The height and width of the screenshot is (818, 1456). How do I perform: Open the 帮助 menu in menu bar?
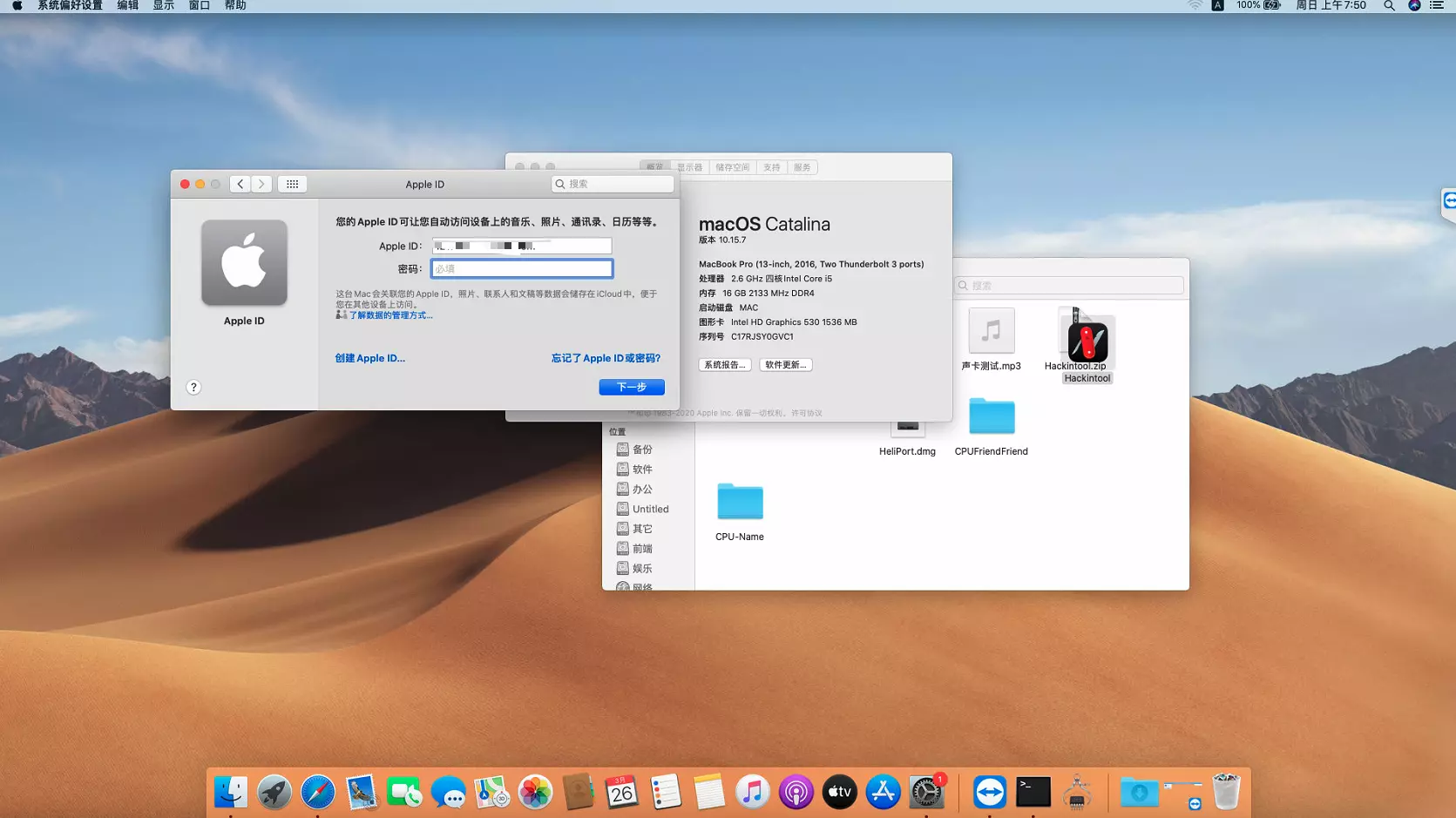click(x=235, y=5)
